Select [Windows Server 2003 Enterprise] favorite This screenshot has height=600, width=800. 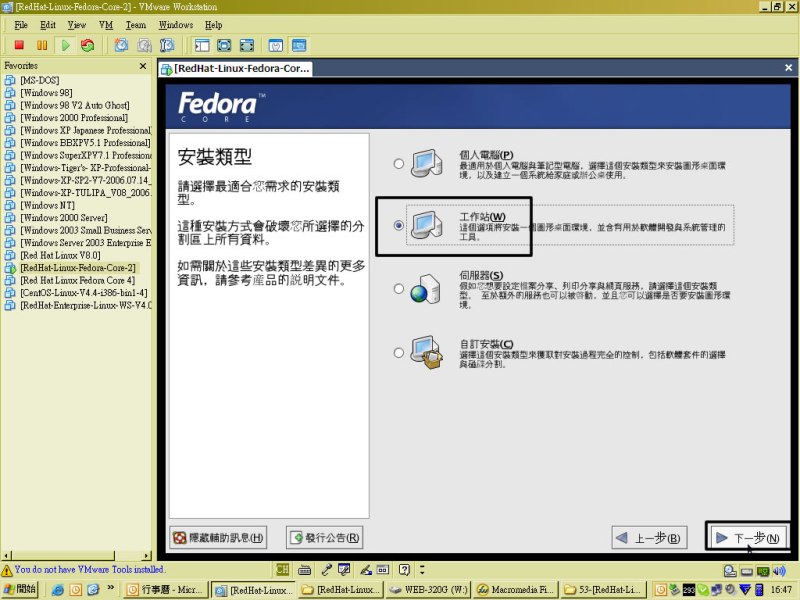(86, 243)
